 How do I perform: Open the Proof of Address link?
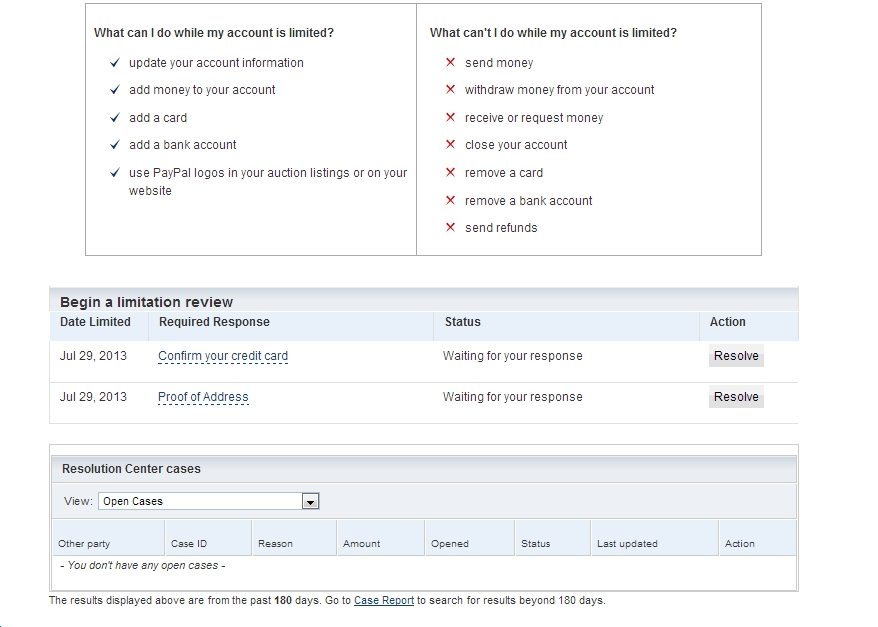[x=203, y=397]
